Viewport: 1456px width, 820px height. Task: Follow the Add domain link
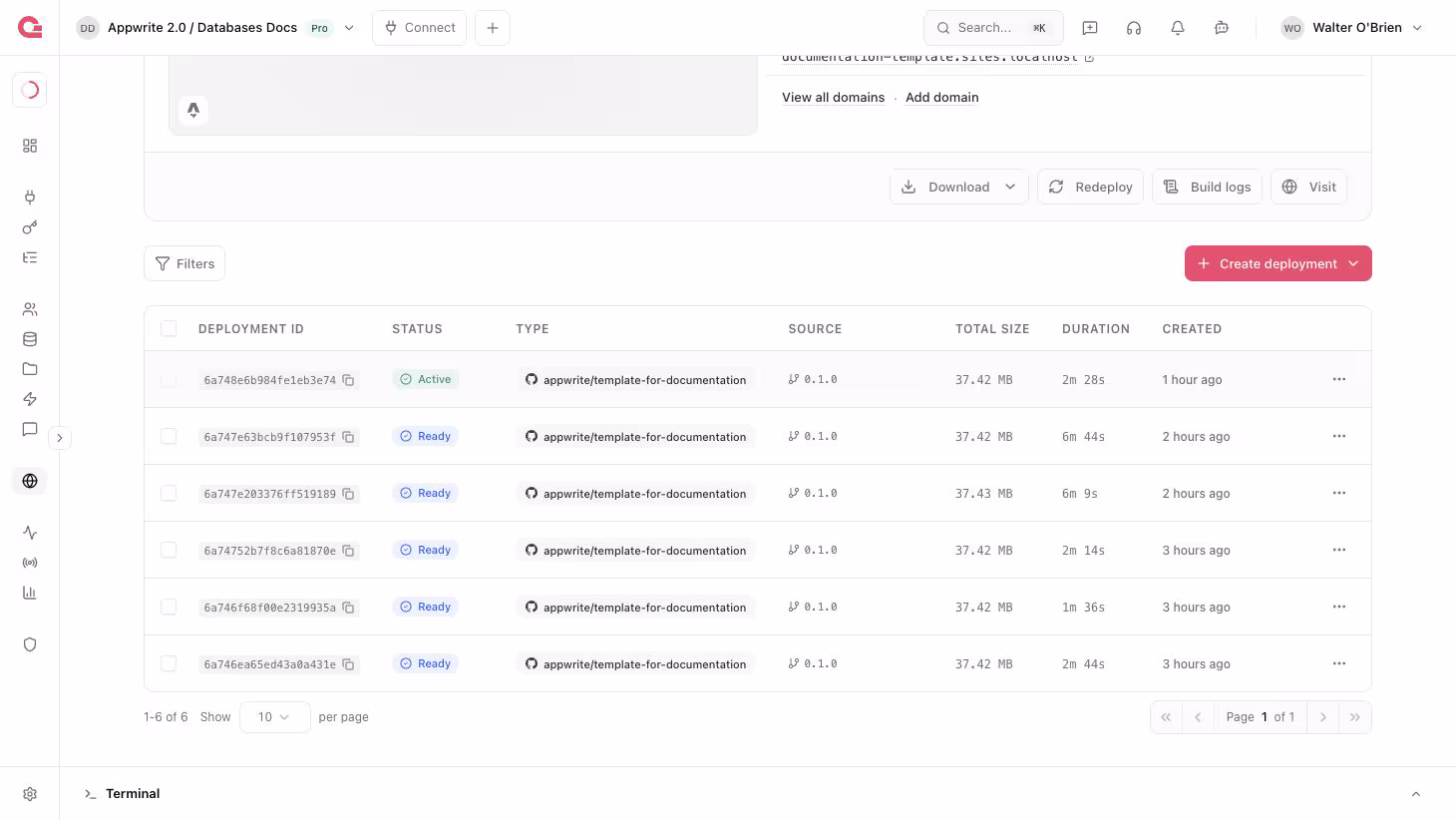click(942, 98)
